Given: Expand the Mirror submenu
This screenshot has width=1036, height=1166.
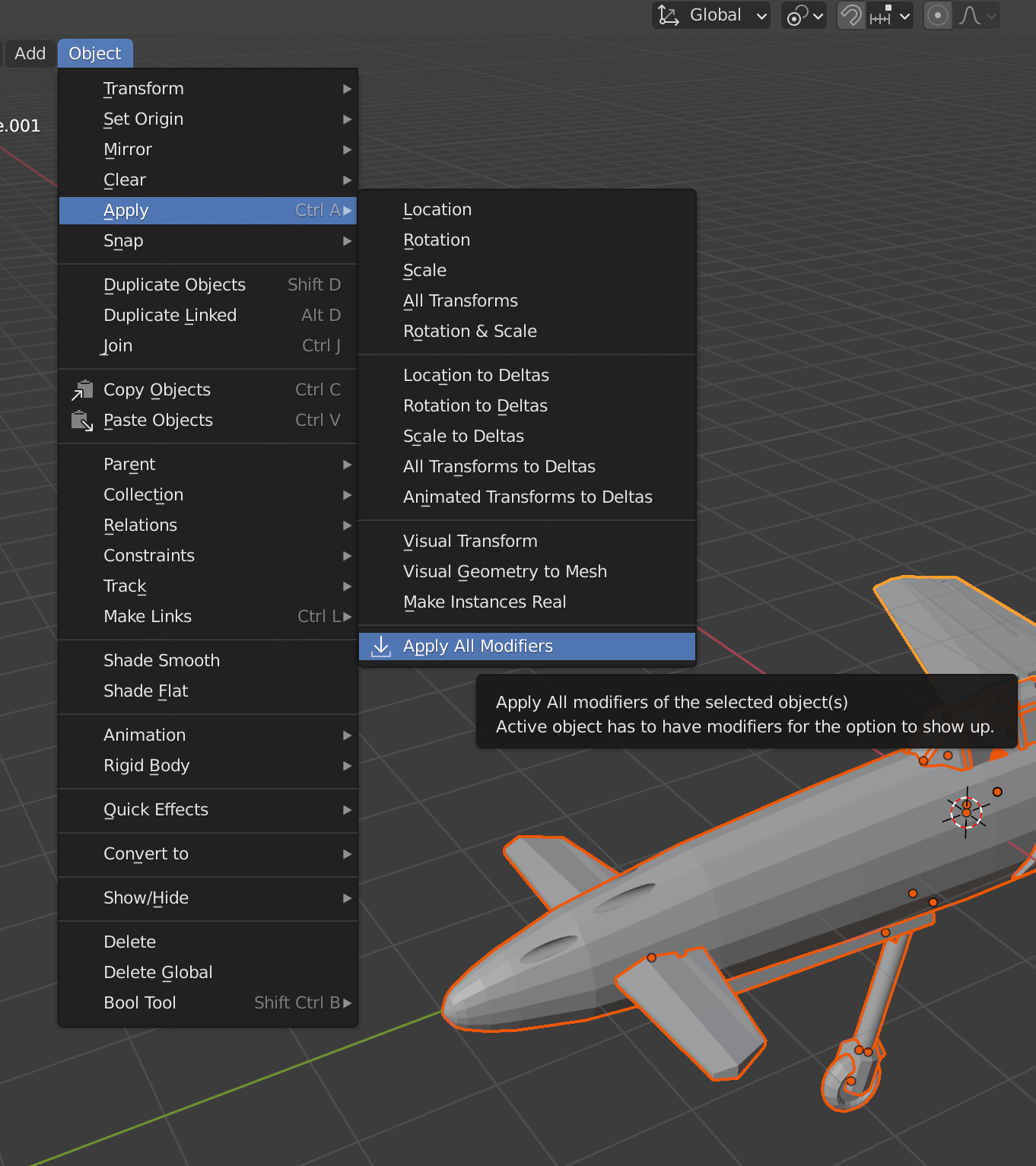Looking at the screenshot, I should pos(208,150).
